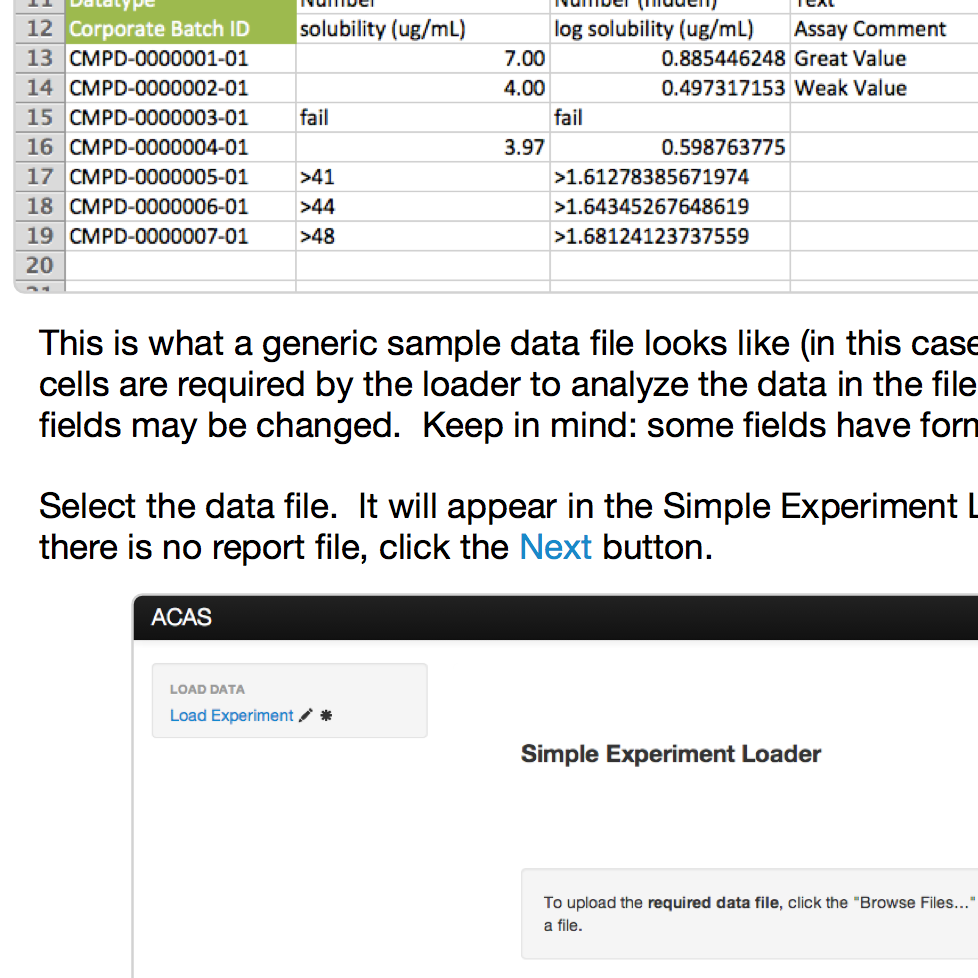Select row header 13 in spreadsheet
This screenshot has width=978, height=978.
coord(40,58)
